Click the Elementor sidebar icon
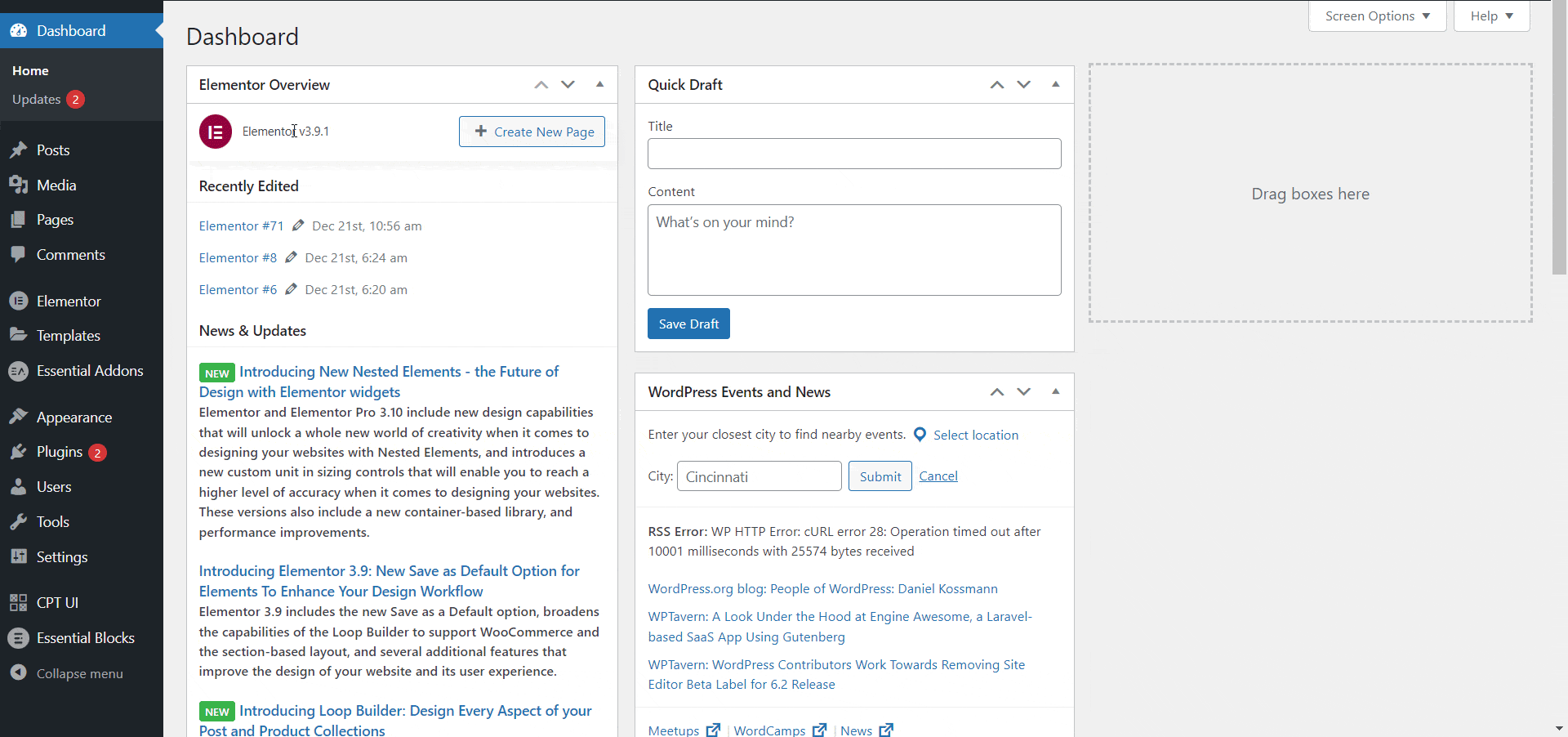 pyautogui.click(x=19, y=301)
